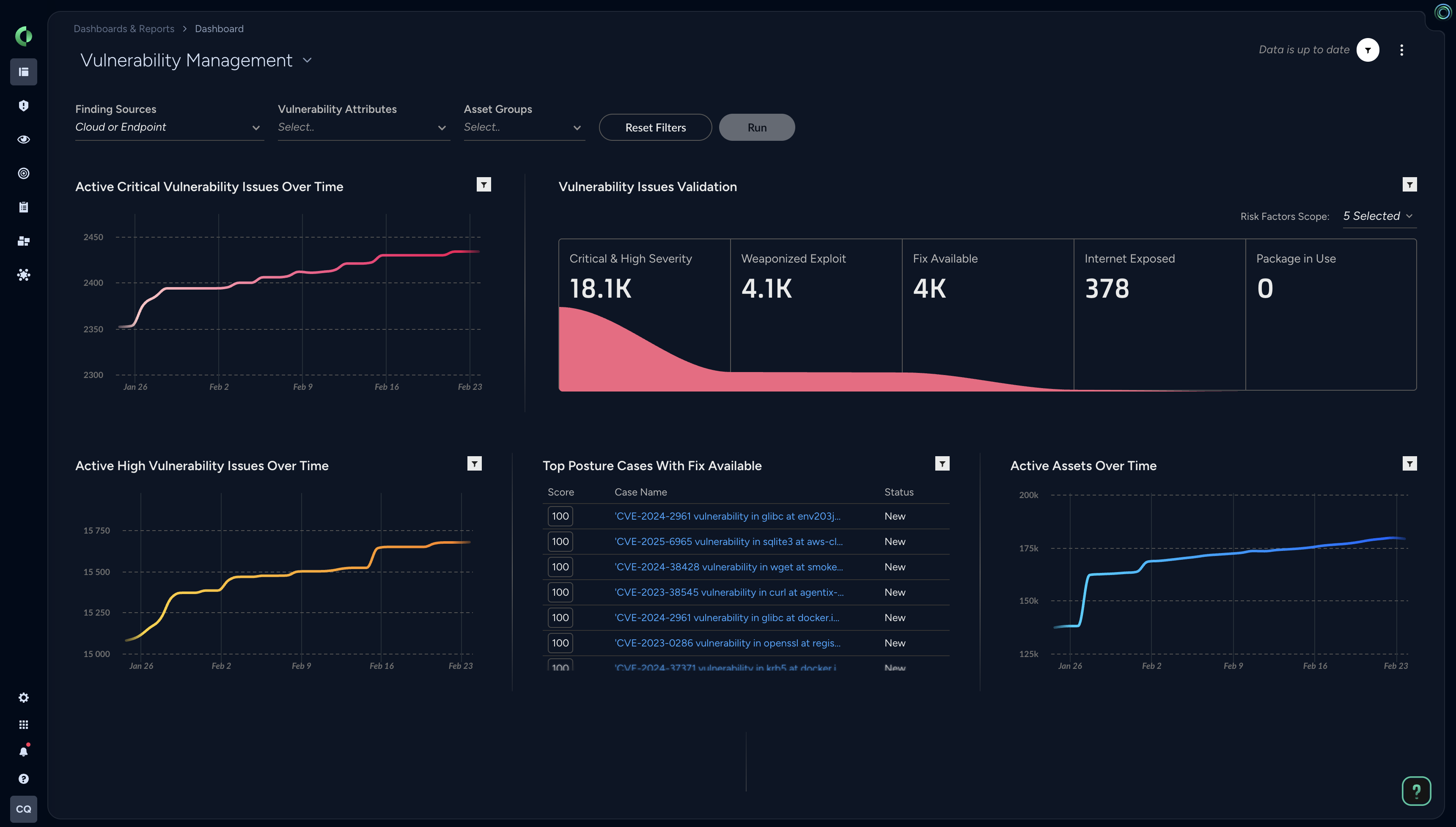
Task: Open the AI assistant icon in sidebar
Action: click(23, 275)
